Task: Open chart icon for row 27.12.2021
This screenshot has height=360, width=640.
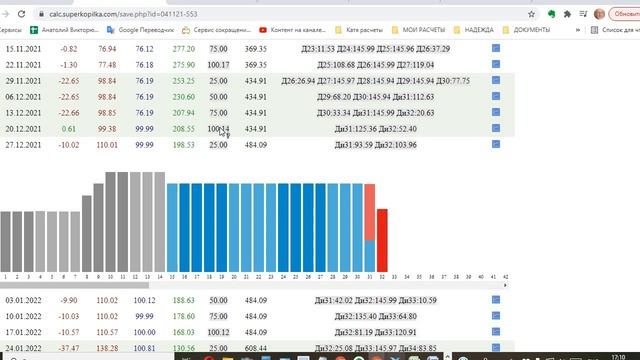Action: [x=496, y=144]
